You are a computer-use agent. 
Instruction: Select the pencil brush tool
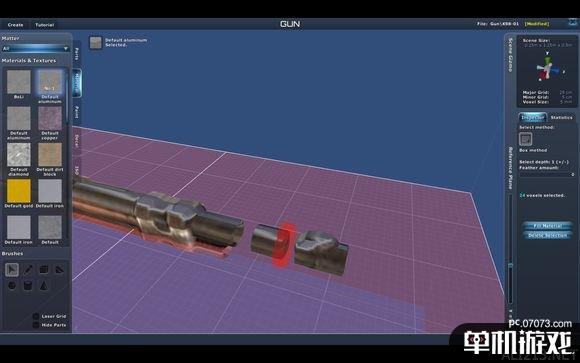(28, 270)
